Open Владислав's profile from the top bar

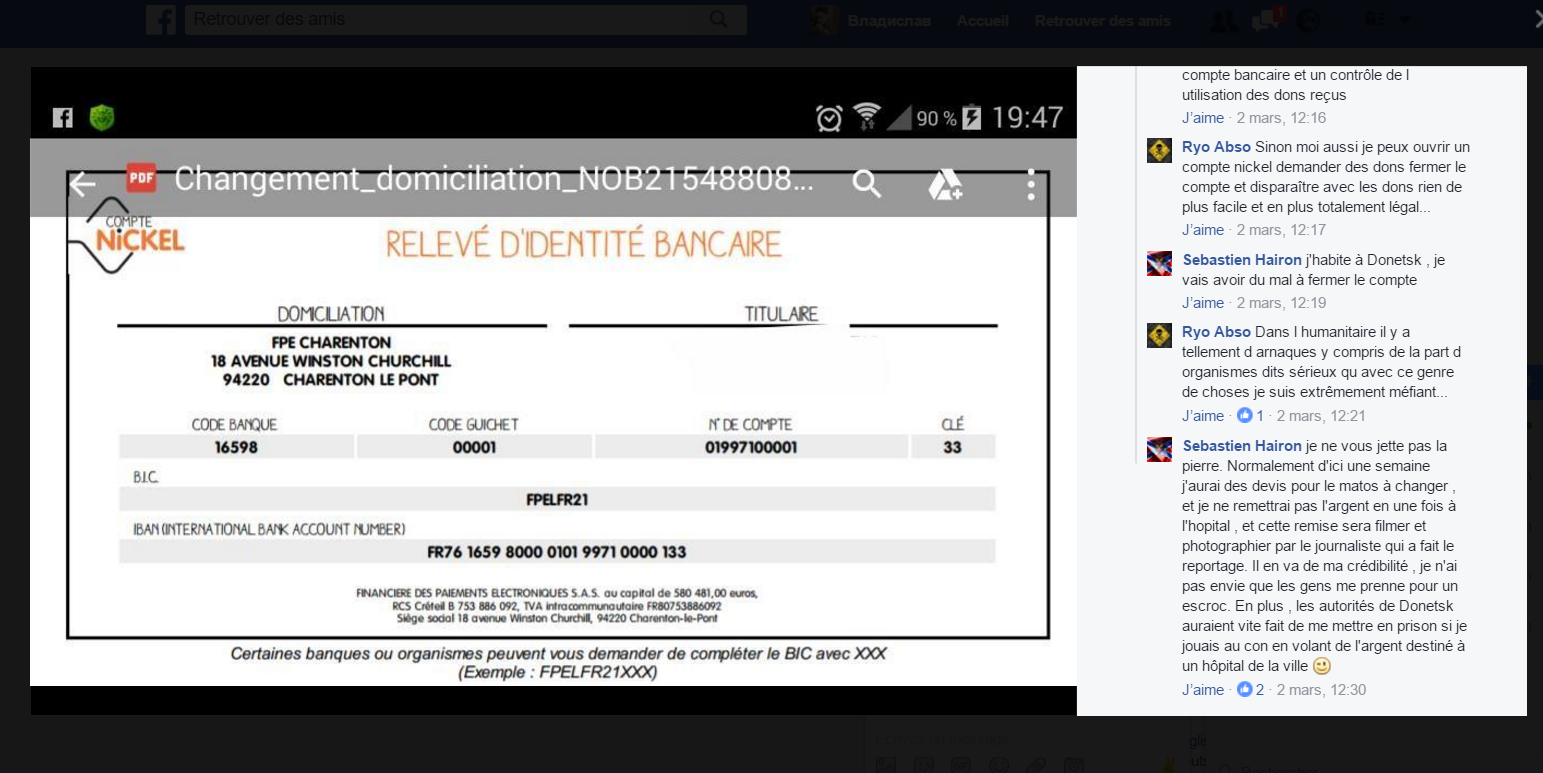[871, 20]
